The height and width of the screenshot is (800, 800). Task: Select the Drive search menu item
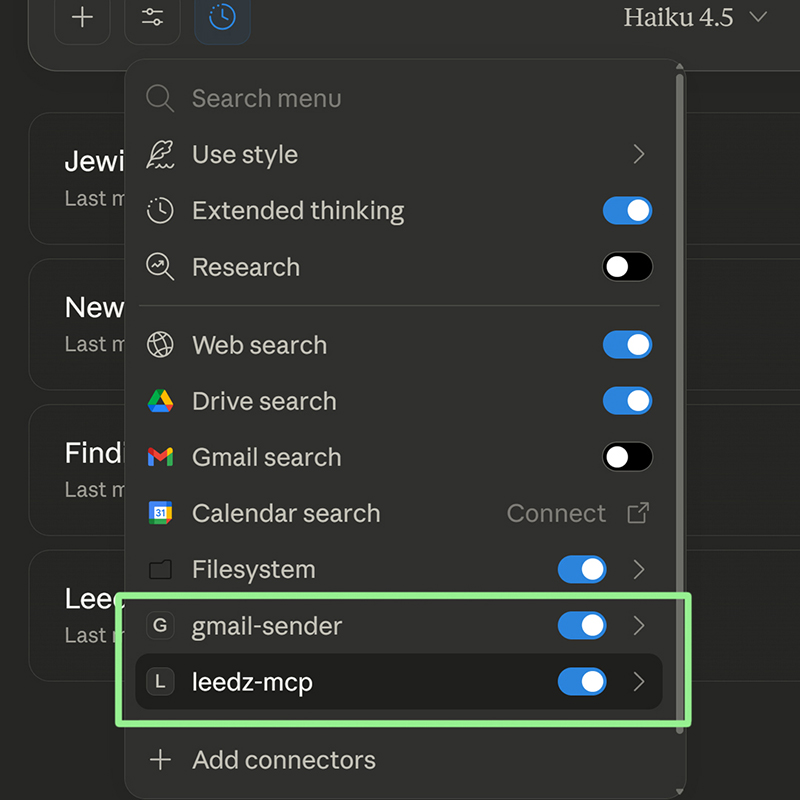[264, 402]
